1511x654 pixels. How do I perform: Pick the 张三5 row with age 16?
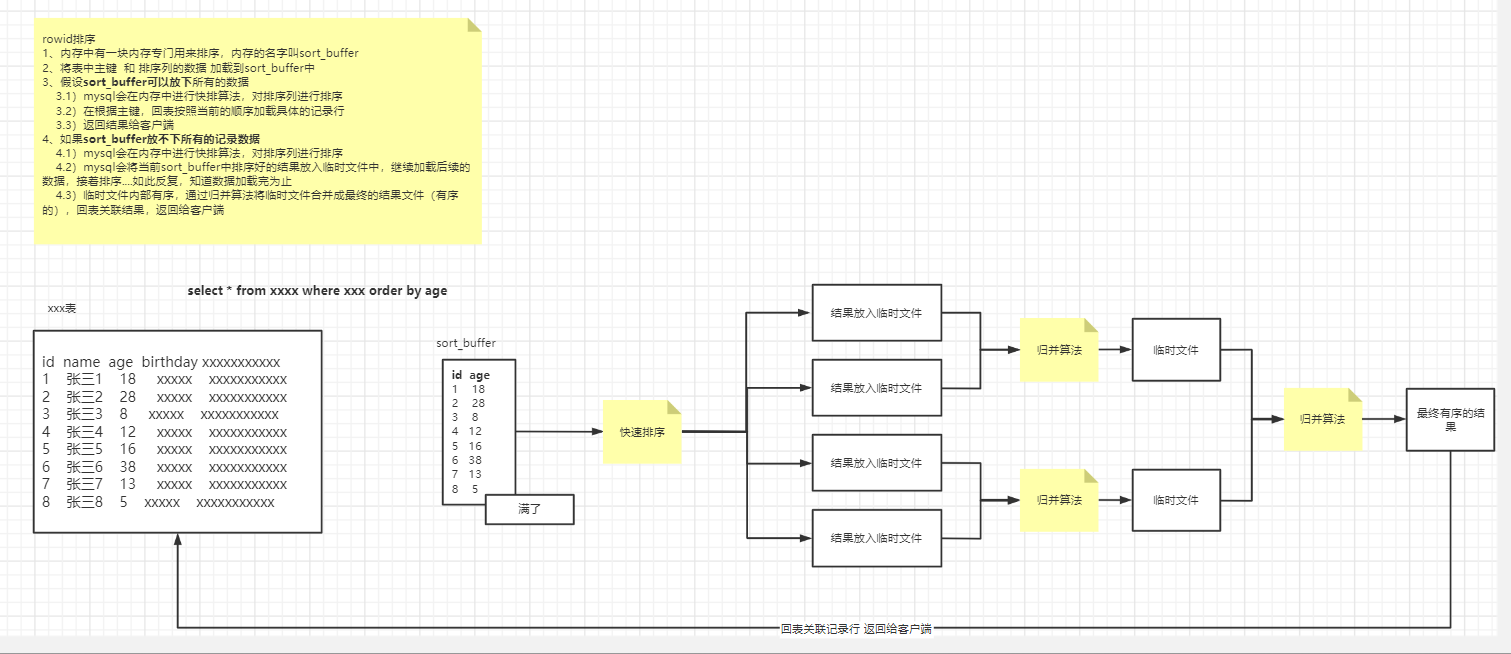[164, 449]
